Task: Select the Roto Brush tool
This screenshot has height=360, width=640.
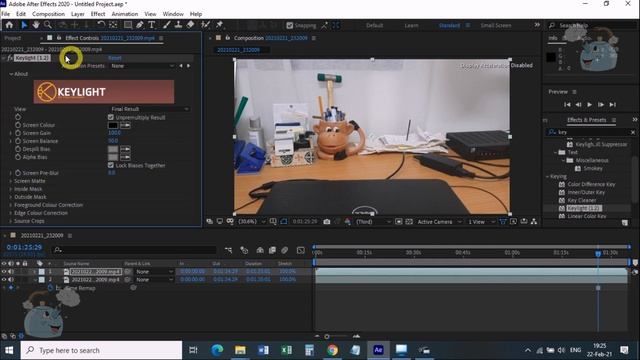Action: [205, 25]
